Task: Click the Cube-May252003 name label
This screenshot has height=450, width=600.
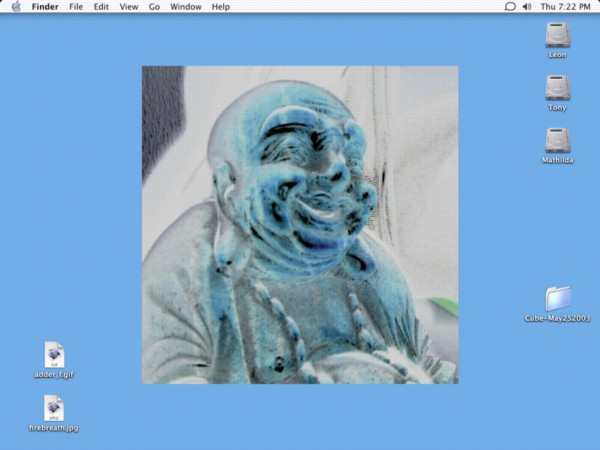Action: pos(557,319)
